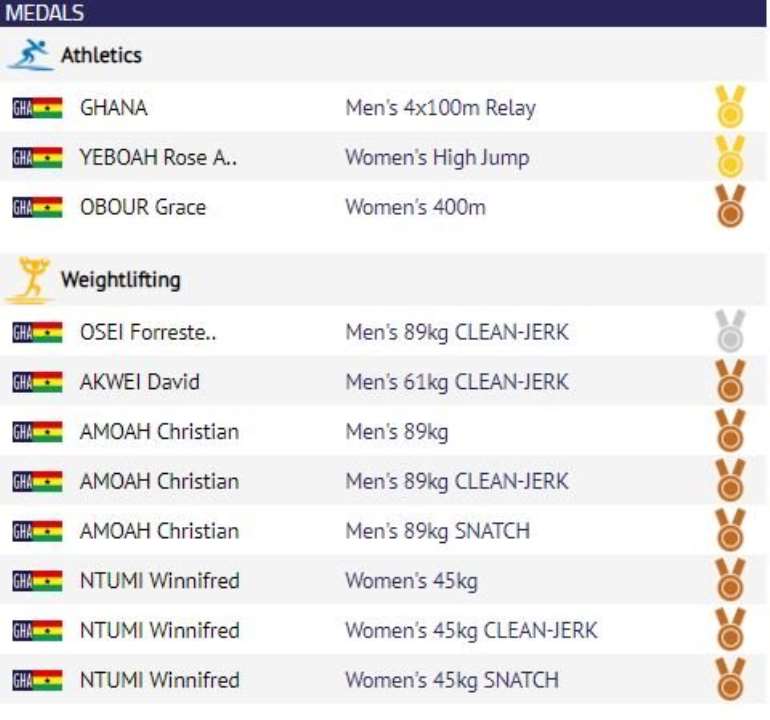This screenshot has width=770, height=720.
Task: Open athlete OBOUR Grace
Action: (143, 207)
